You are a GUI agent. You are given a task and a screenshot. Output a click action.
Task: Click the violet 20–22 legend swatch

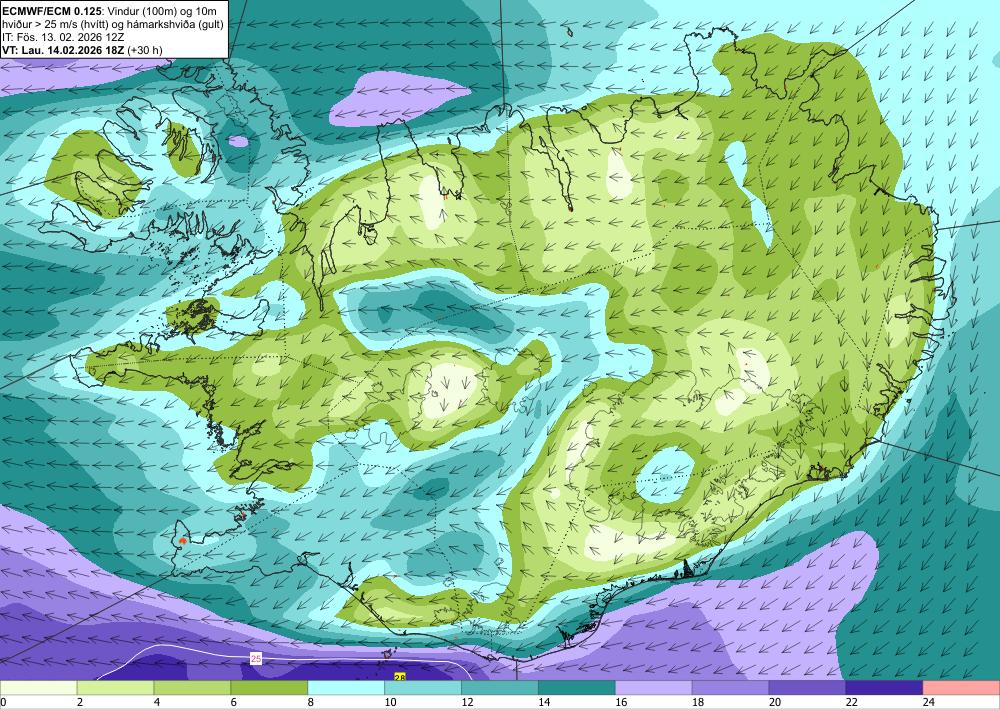point(807,688)
